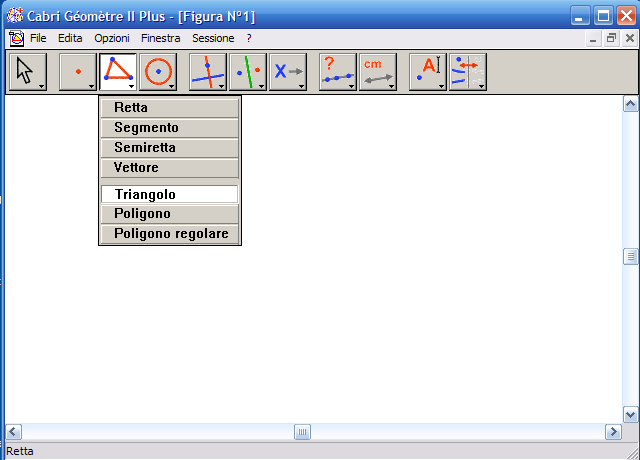Click vertical scrollbar down arrow
Image resolution: width=640 pixels, height=460 pixels.
[x=630, y=415]
